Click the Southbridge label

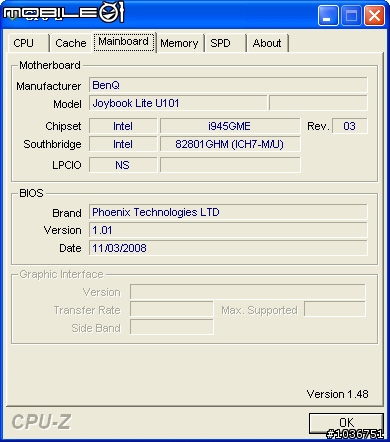point(52,144)
